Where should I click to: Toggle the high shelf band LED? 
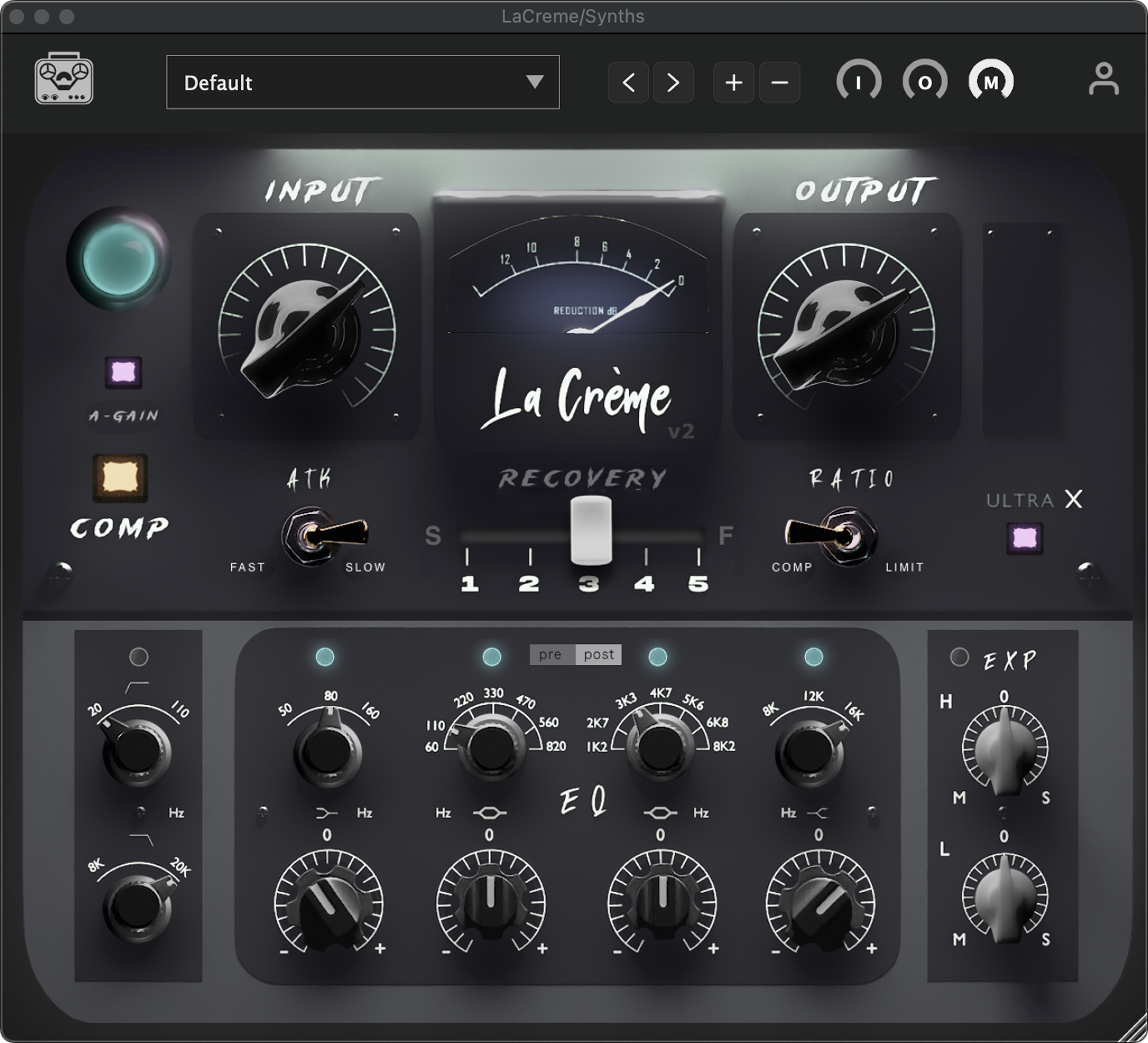tap(813, 656)
